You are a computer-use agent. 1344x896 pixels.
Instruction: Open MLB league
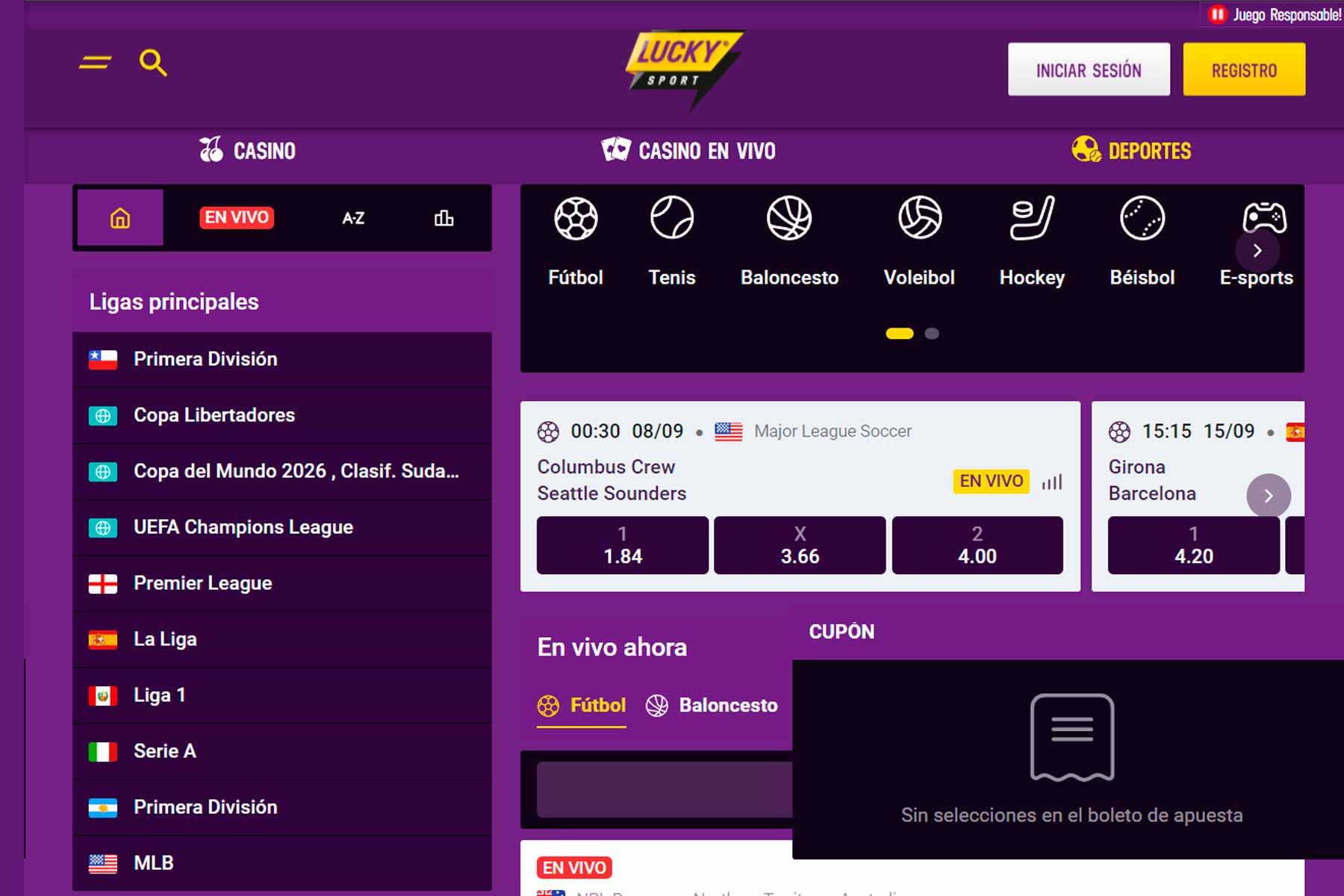click(x=282, y=863)
